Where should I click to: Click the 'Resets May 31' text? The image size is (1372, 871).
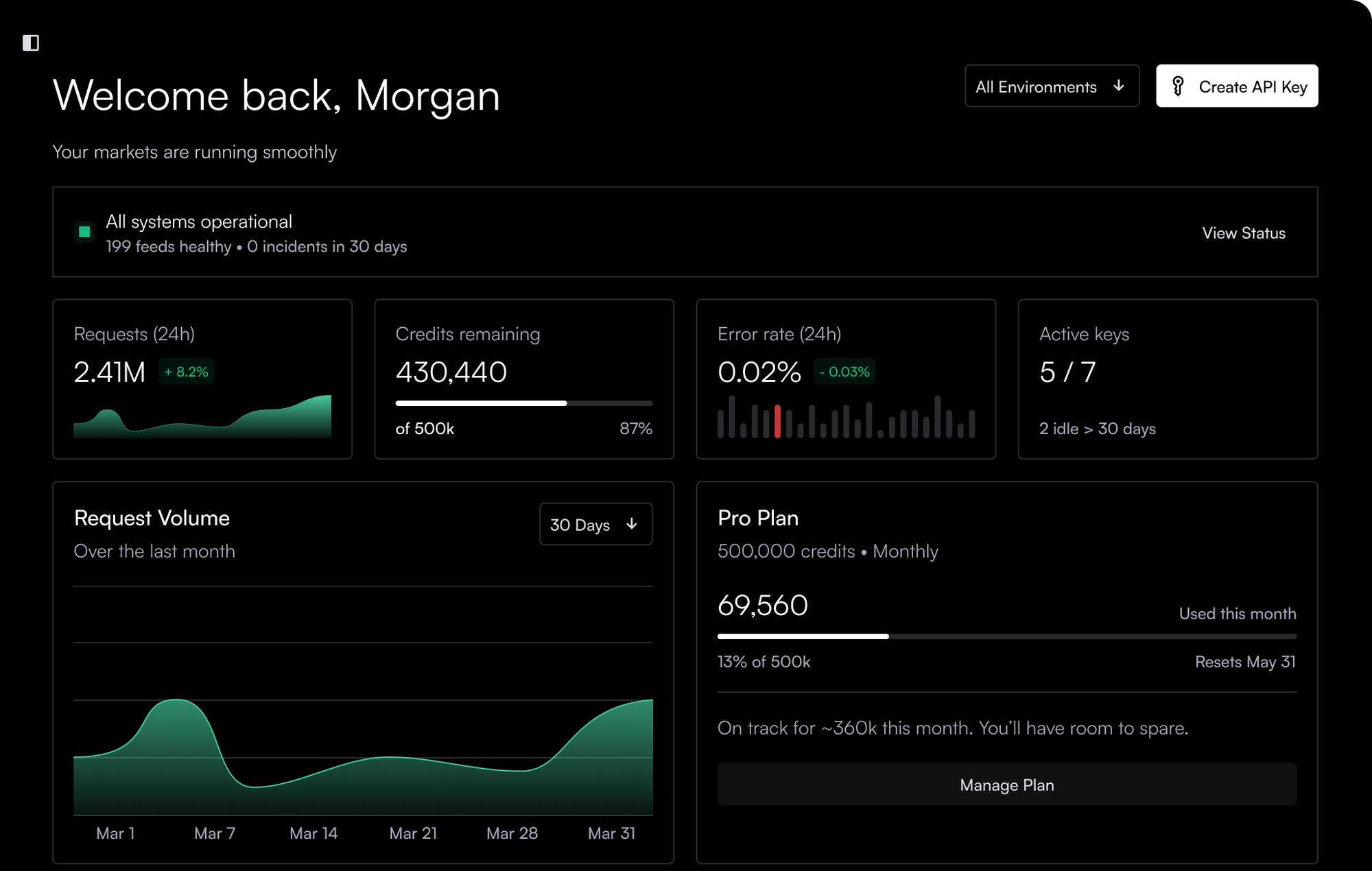point(1246,662)
